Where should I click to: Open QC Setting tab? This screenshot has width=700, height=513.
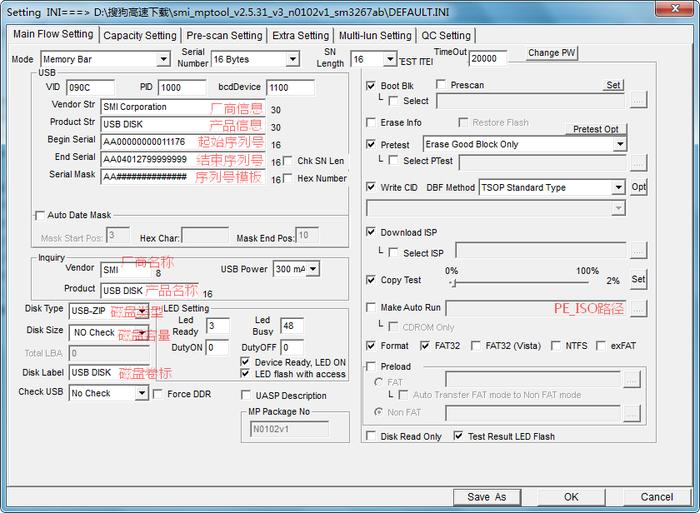[x=446, y=35]
